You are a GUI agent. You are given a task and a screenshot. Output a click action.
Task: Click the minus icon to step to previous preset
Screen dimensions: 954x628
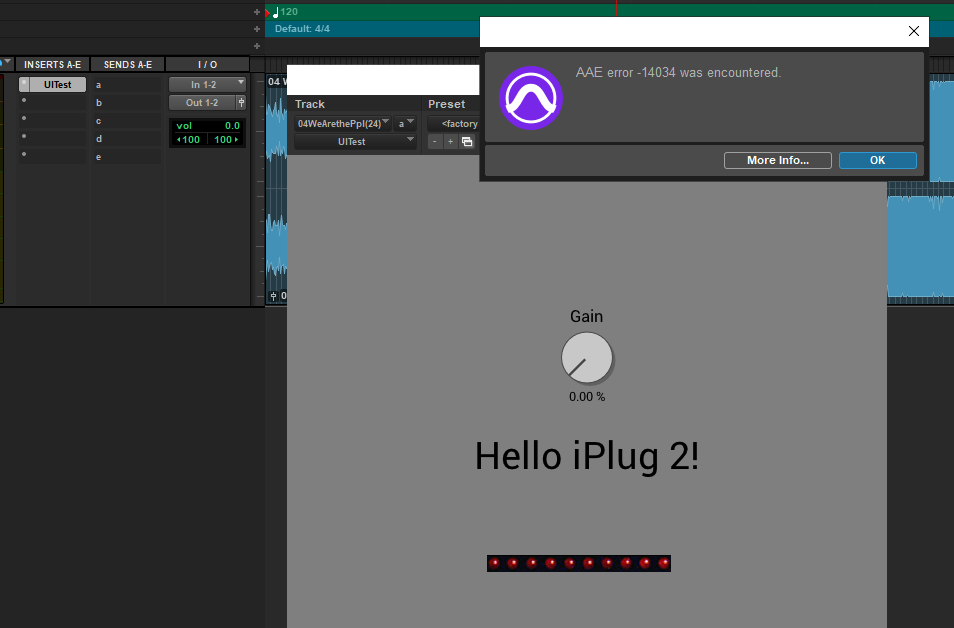tap(434, 141)
